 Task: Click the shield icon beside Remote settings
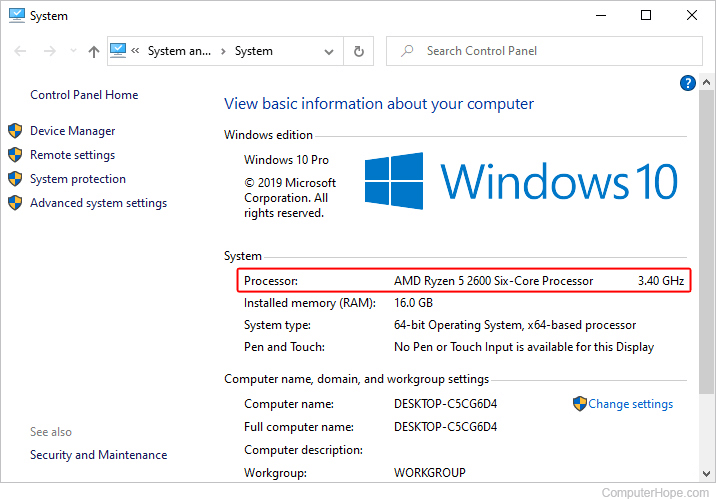(15, 155)
